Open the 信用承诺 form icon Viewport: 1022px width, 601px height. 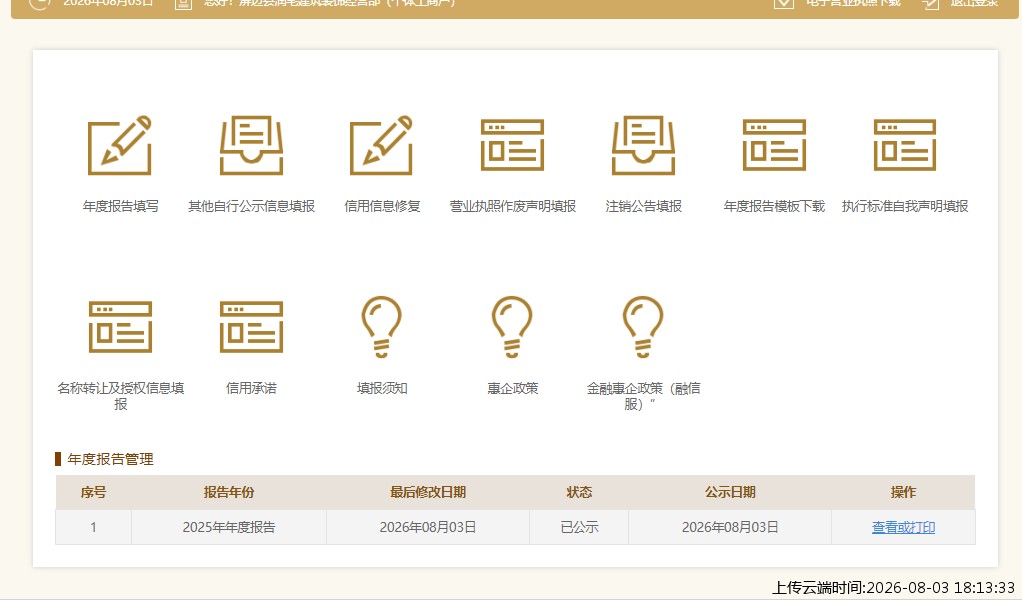tap(251, 327)
